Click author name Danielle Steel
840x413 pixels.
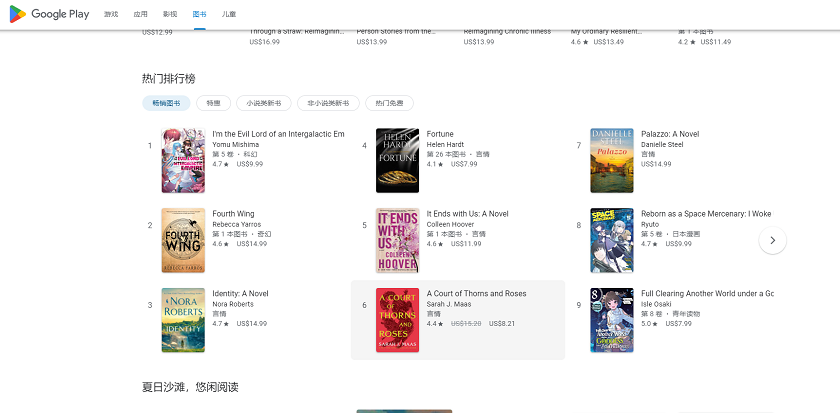[x=662, y=145]
